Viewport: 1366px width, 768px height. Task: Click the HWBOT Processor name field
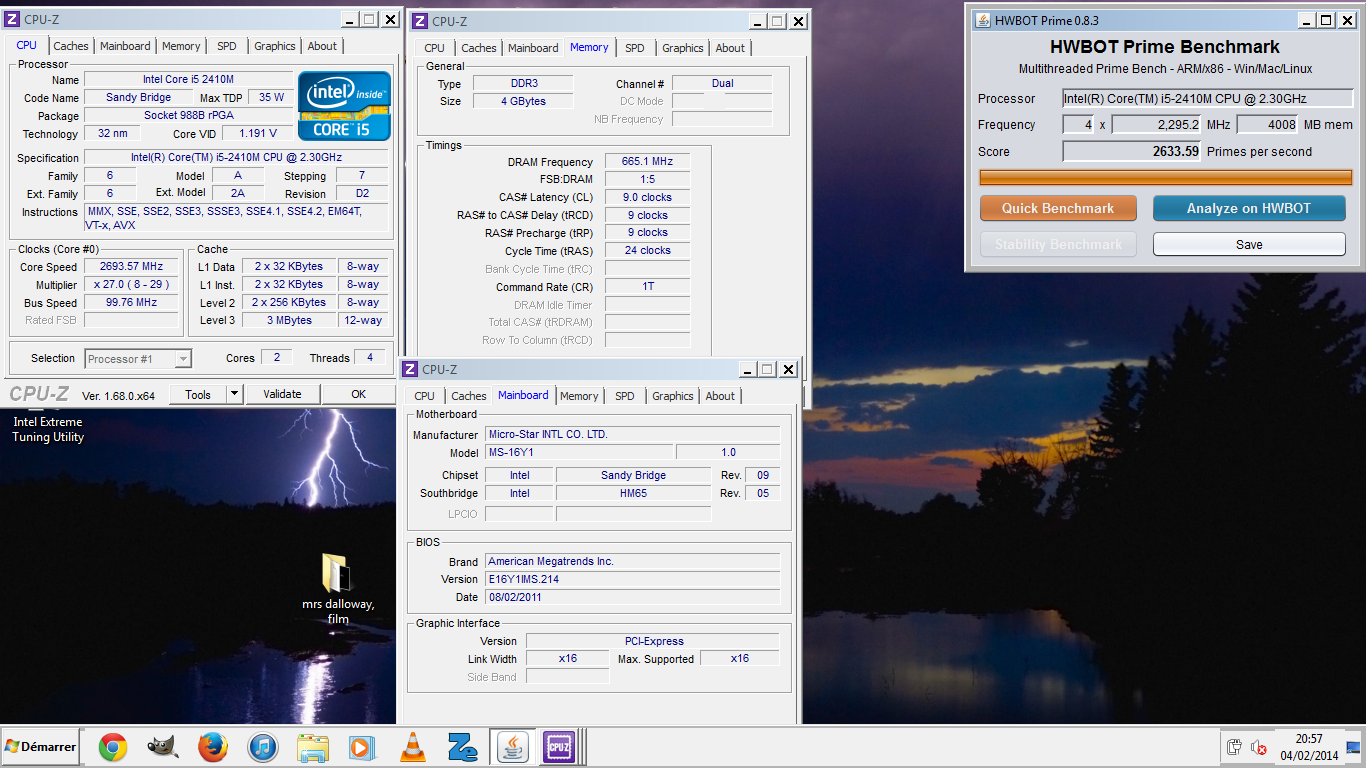(x=1207, y=98)
